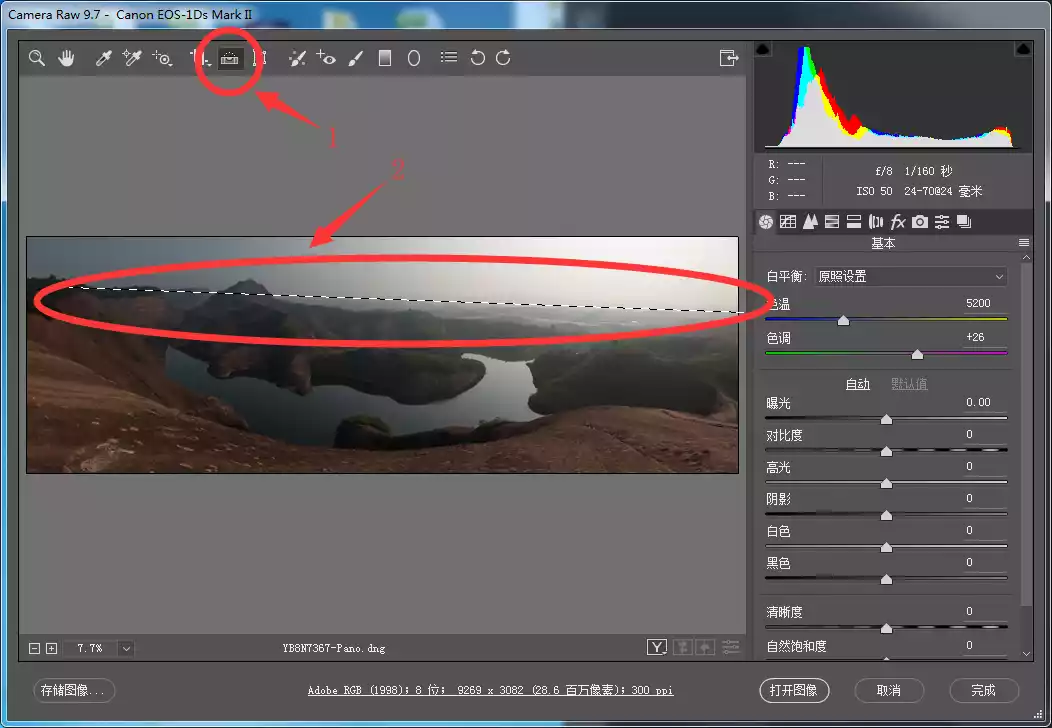
Task: Expand the zoom level dropdown
Action: tap(126, 648)
